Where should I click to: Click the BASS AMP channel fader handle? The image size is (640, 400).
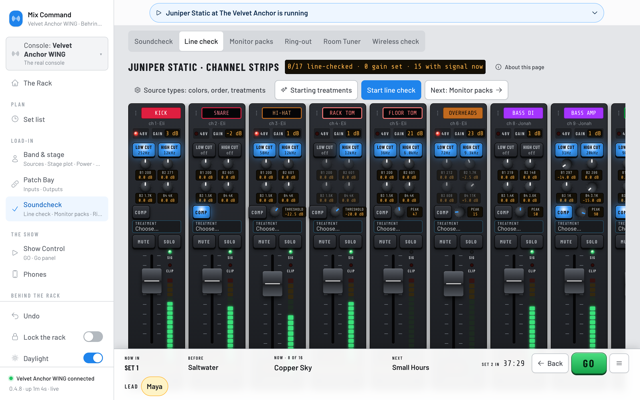pos(574,281)
